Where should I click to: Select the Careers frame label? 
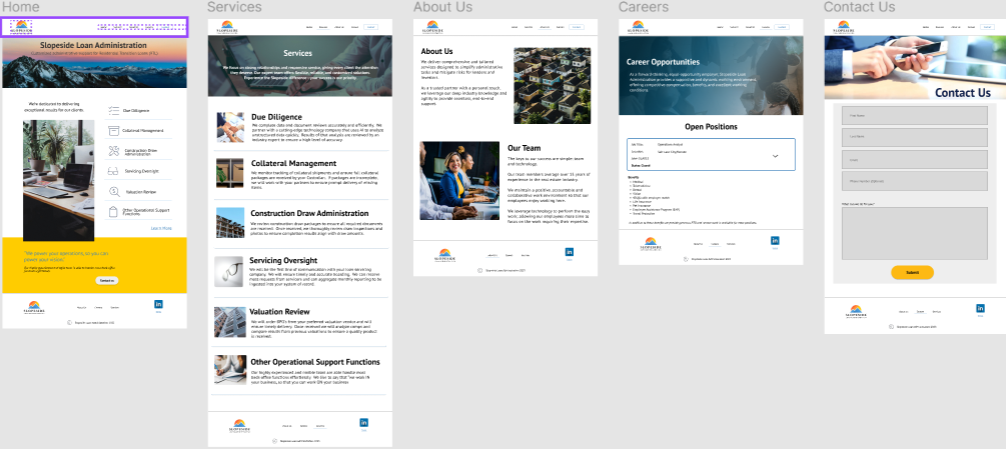coord(643,7)
